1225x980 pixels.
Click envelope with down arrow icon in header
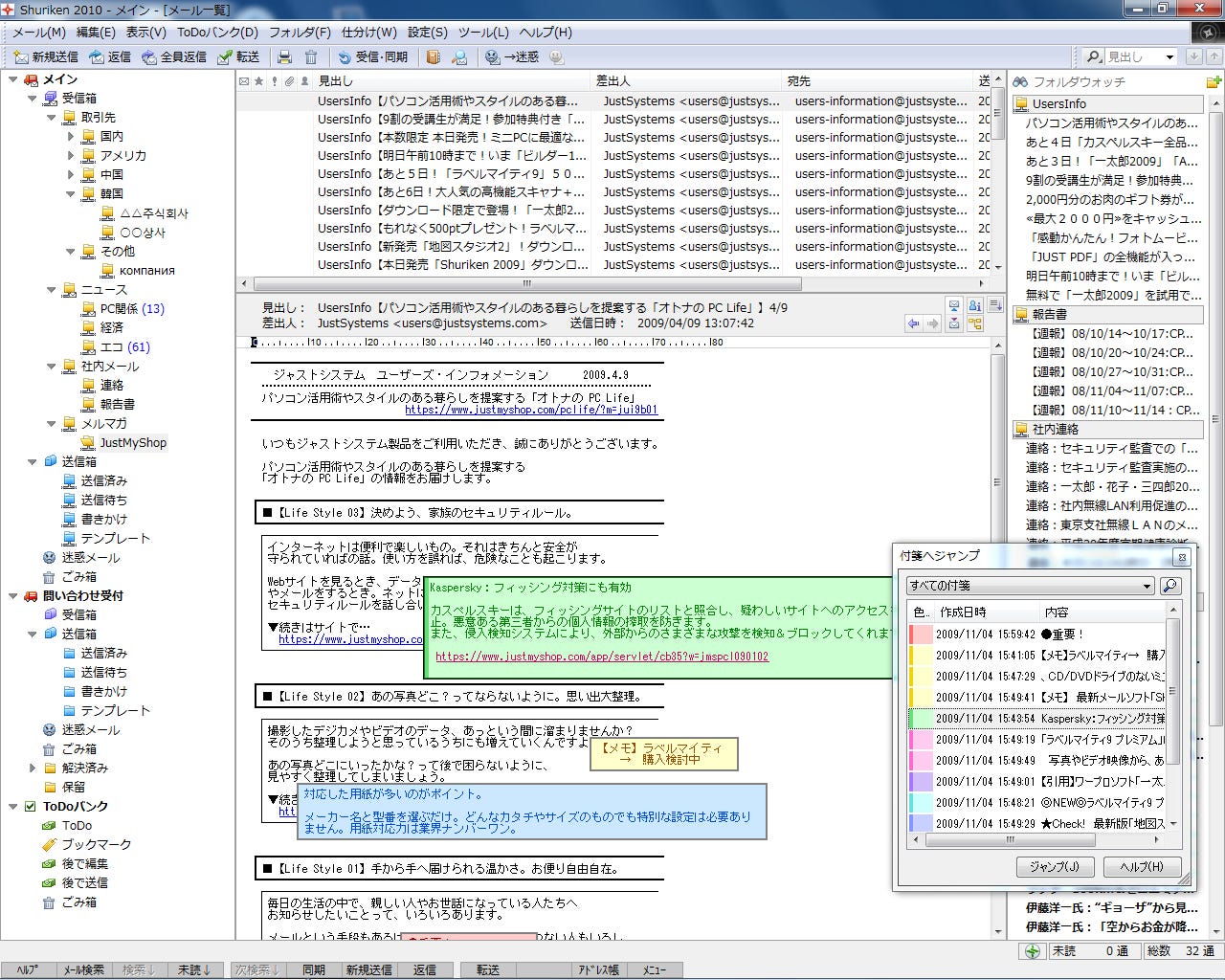(954, 305)
